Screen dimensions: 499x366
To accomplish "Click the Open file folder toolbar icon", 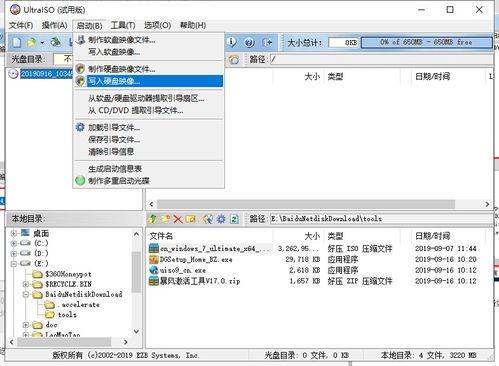I will tap(31, 42).
